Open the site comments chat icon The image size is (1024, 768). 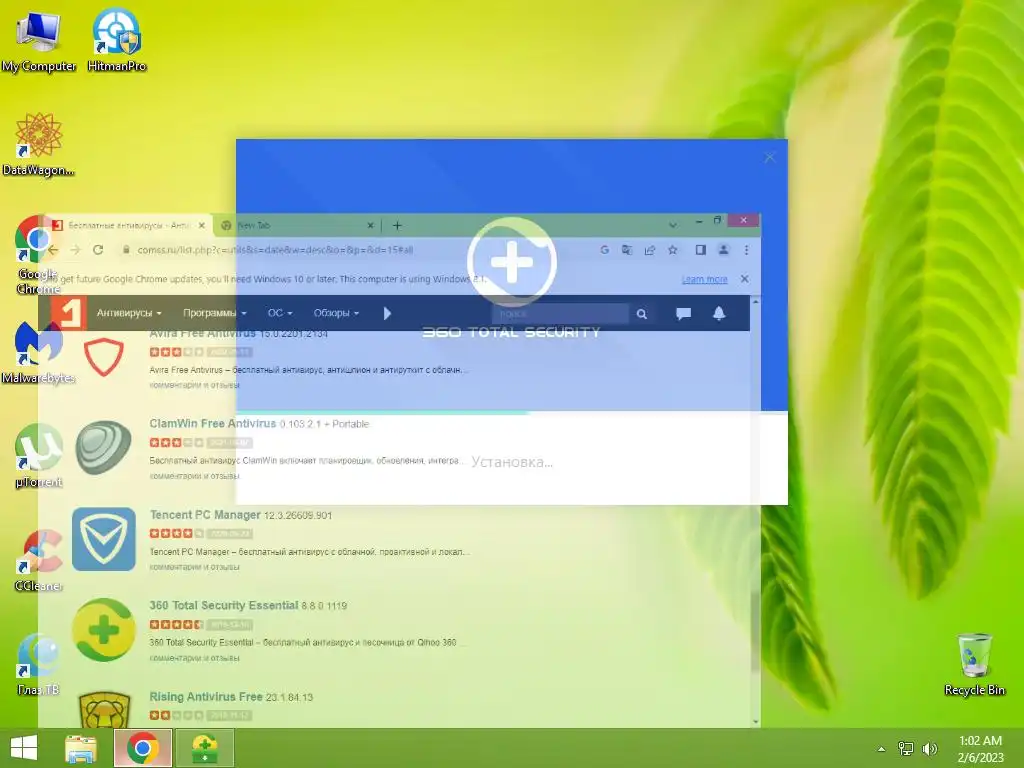tap(683, 313)
